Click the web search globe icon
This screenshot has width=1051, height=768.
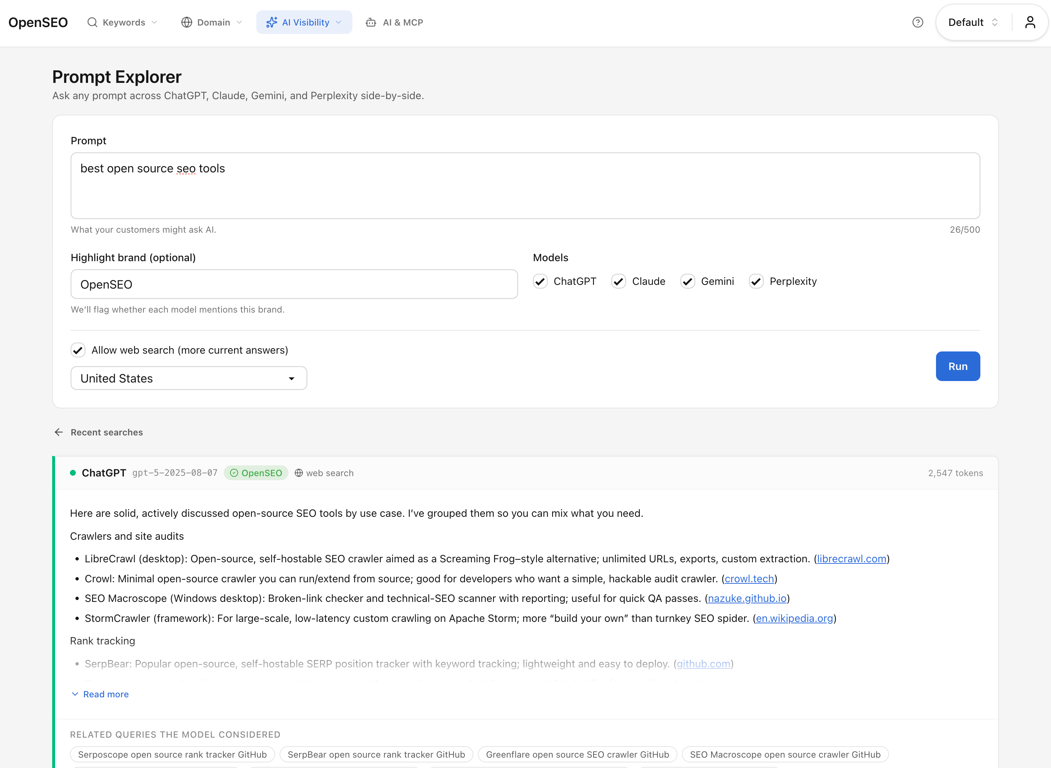tap(299, 472)
